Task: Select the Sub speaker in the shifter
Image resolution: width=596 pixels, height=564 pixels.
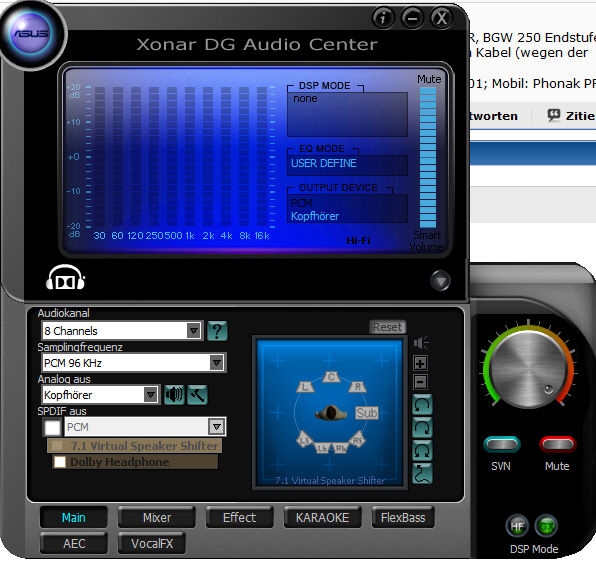Action: click(x=366, y=413)
